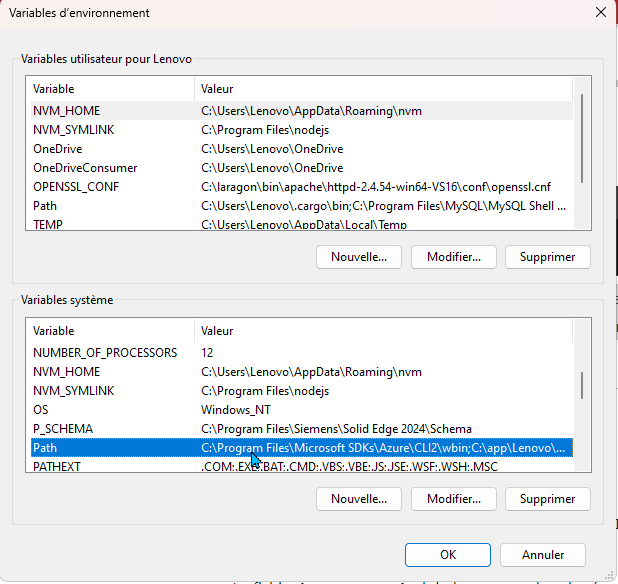
Task: Cancel the dialog with Annuler
Action: (x=543, y=554)
